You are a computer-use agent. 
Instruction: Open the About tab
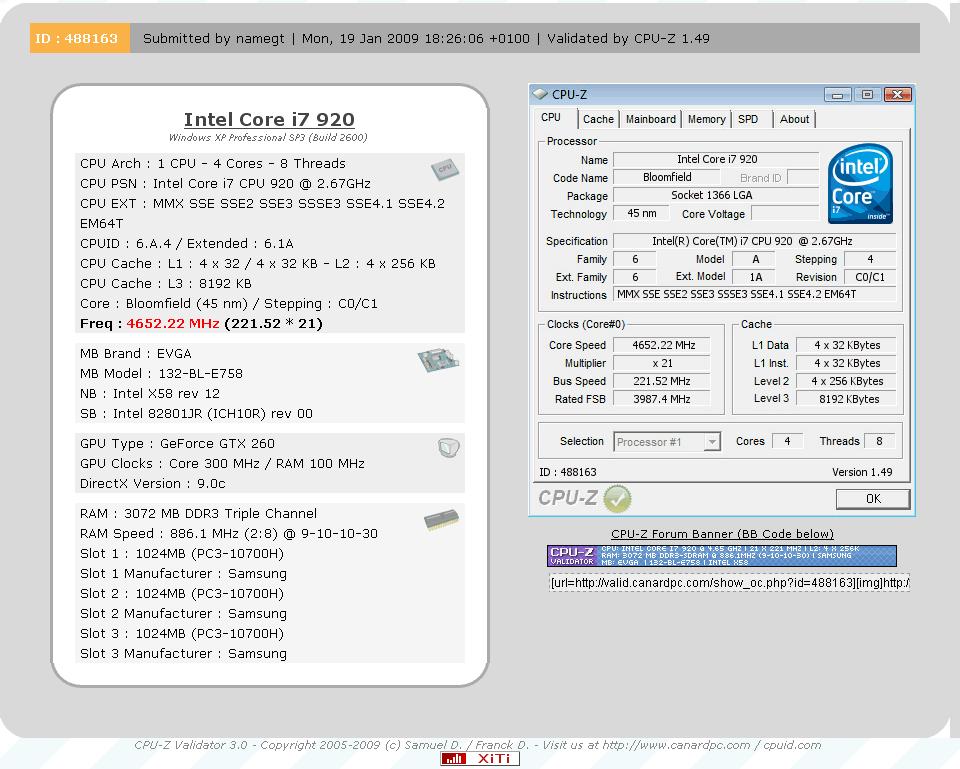coord(794,119)
